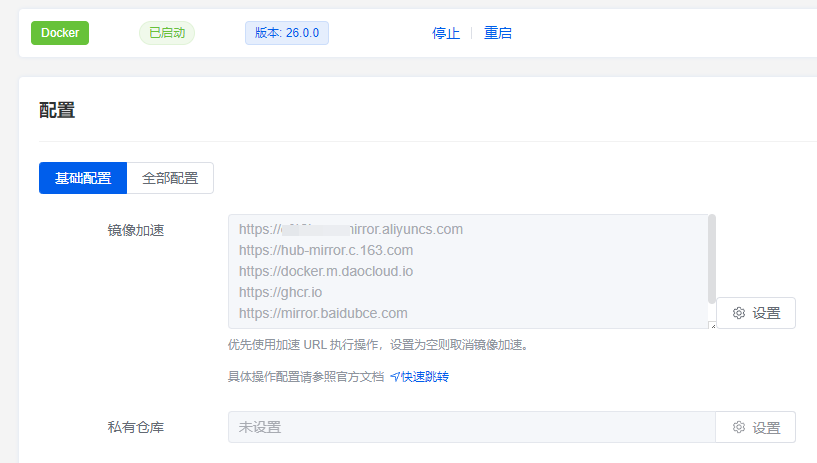Viewport: 817px width, 463px height.
Task: Click the mirror list scrollbar thumb
Action: (x=712, y=259)
